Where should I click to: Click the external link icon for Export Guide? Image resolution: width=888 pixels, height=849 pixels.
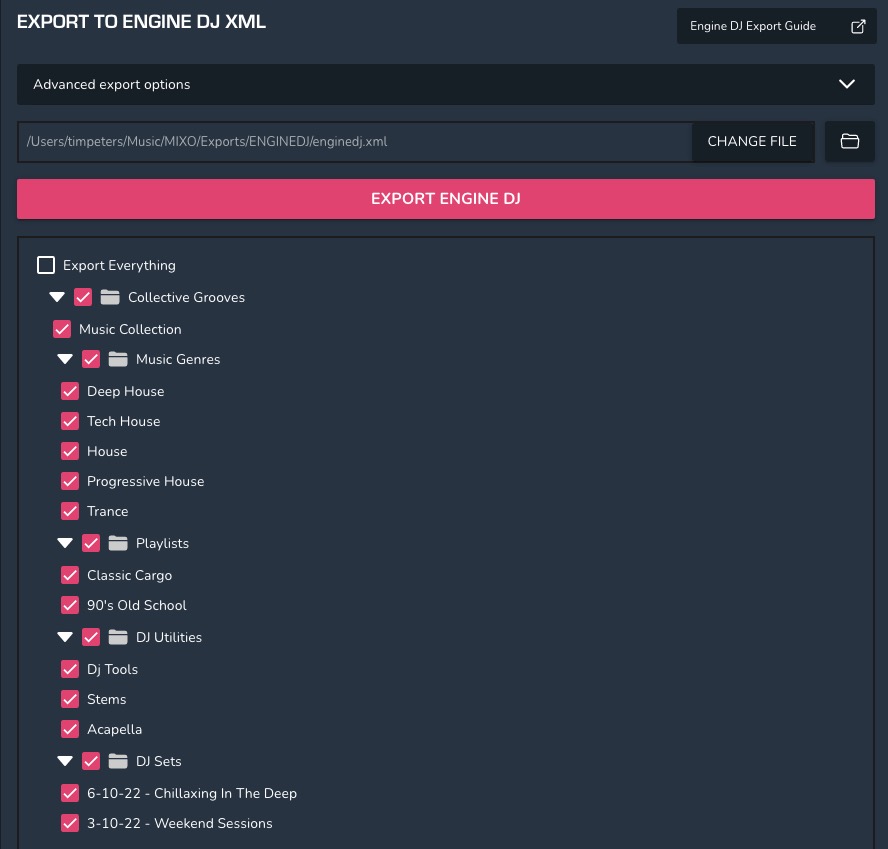click(x=857, y=27)
